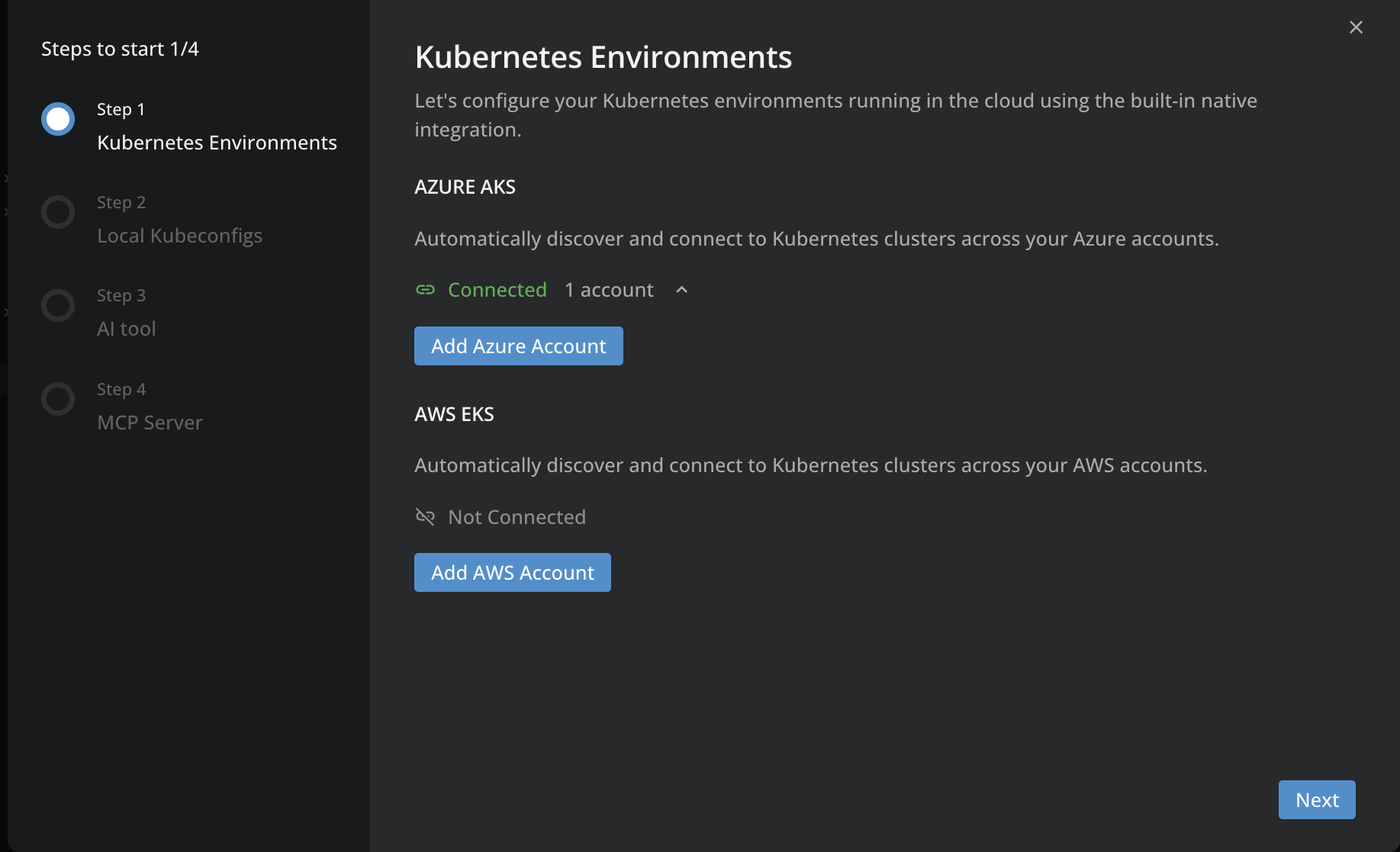Click the AZURE AKS heading
Viewport: 1400px width, 852px height.
(x=465, y=187)
